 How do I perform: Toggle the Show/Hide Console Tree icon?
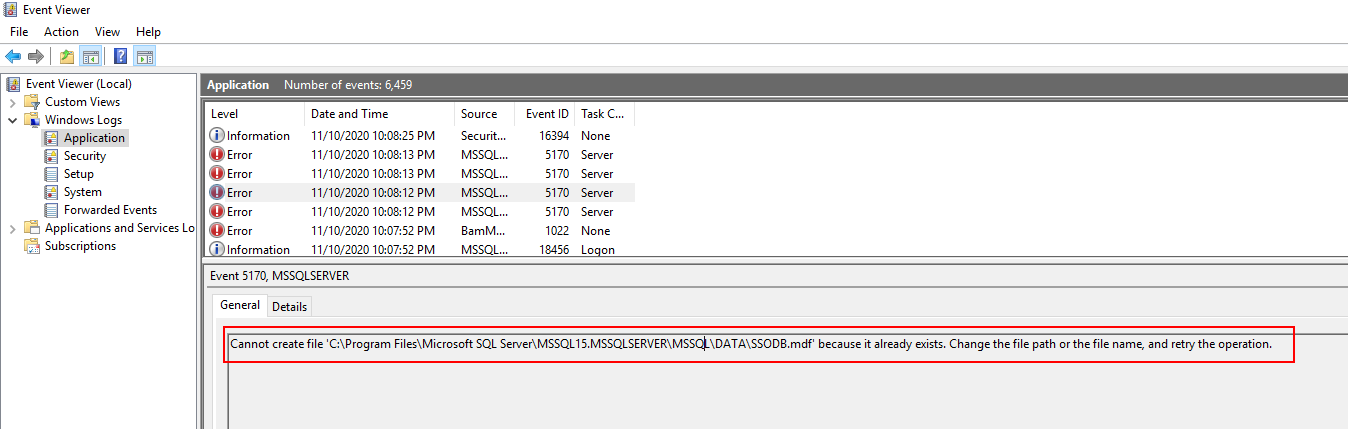[x=90, y=56]
